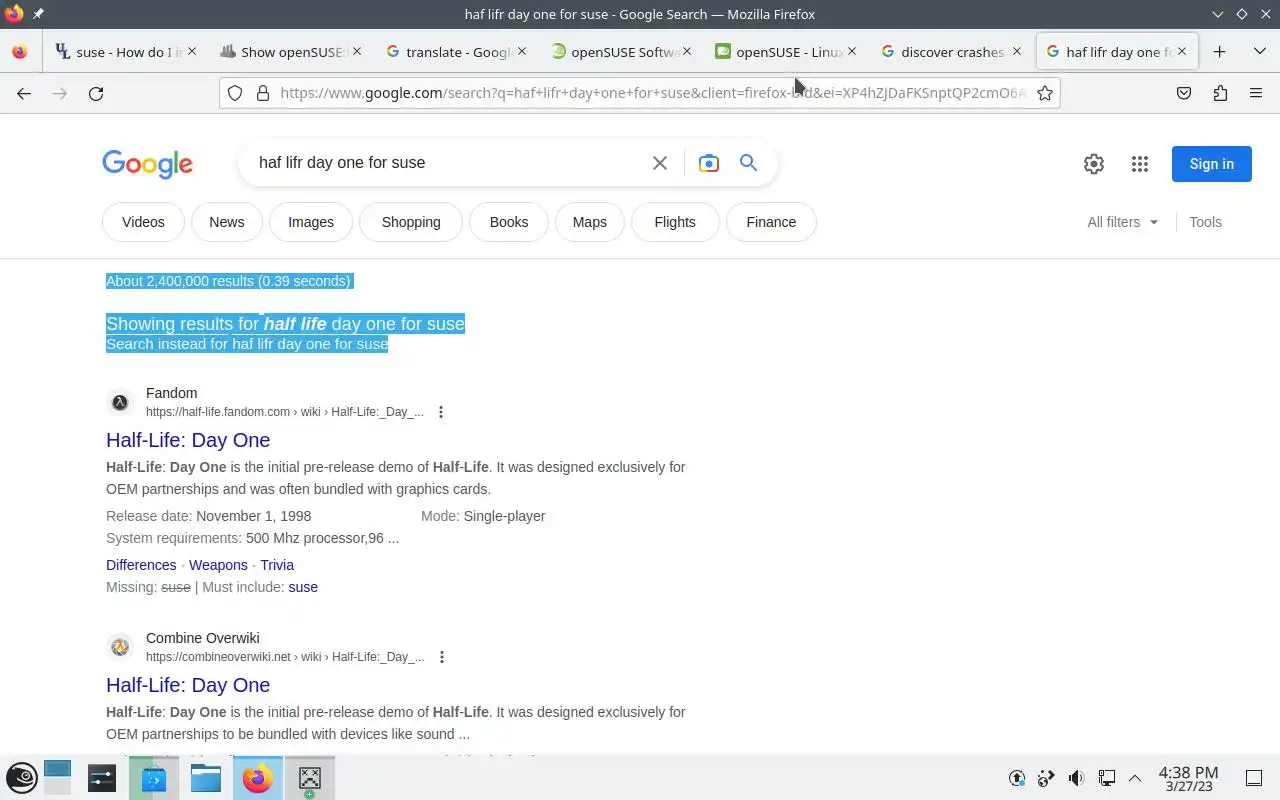Image resolution: width=1280 pixels, height=800 pixels.
Task: Click the Google logo
Action: [x=147, y=164]
